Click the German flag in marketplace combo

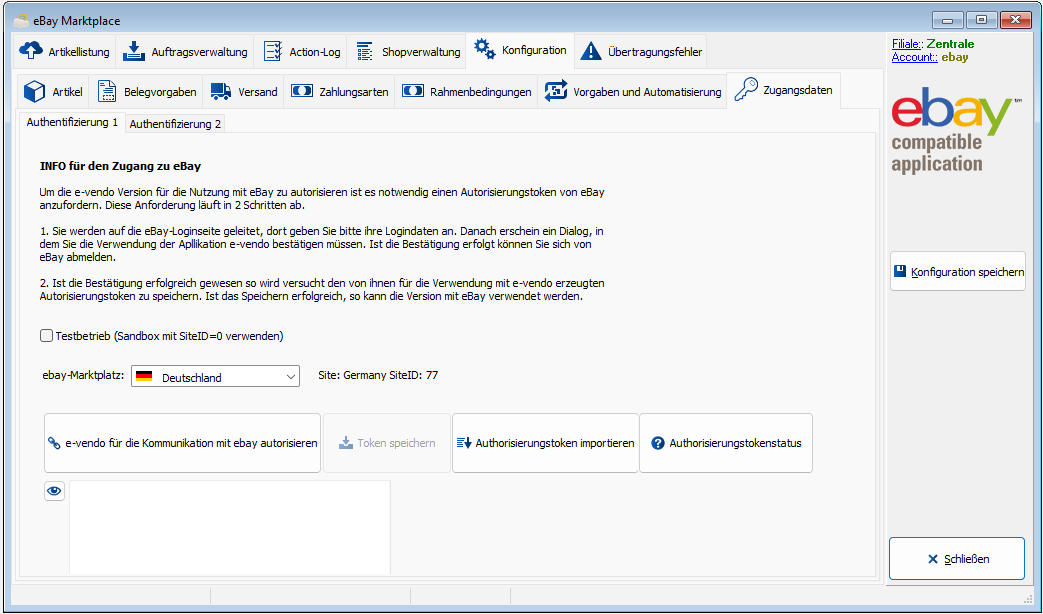click(144, 376)
